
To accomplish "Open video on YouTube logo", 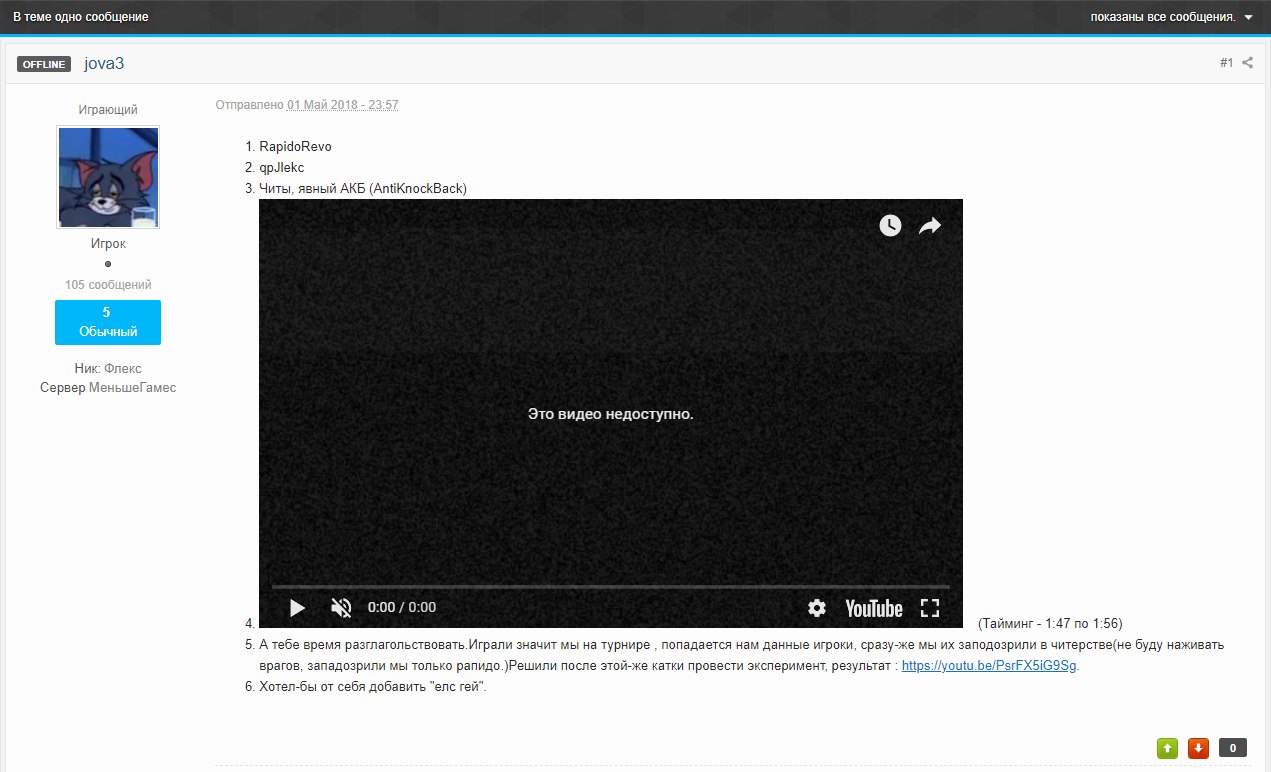I will pyautogui.click(x=873, y=608).
